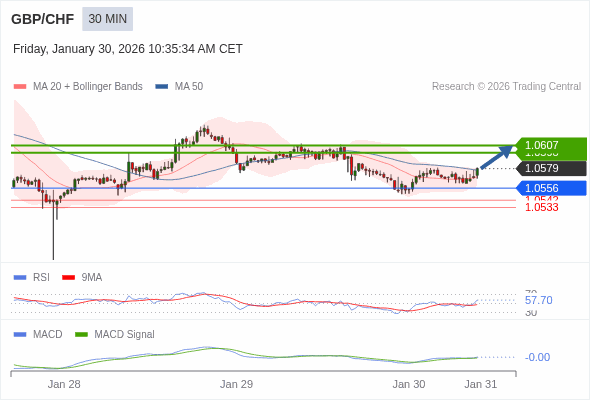Click the MACD value -0.00

click(537, 357)
